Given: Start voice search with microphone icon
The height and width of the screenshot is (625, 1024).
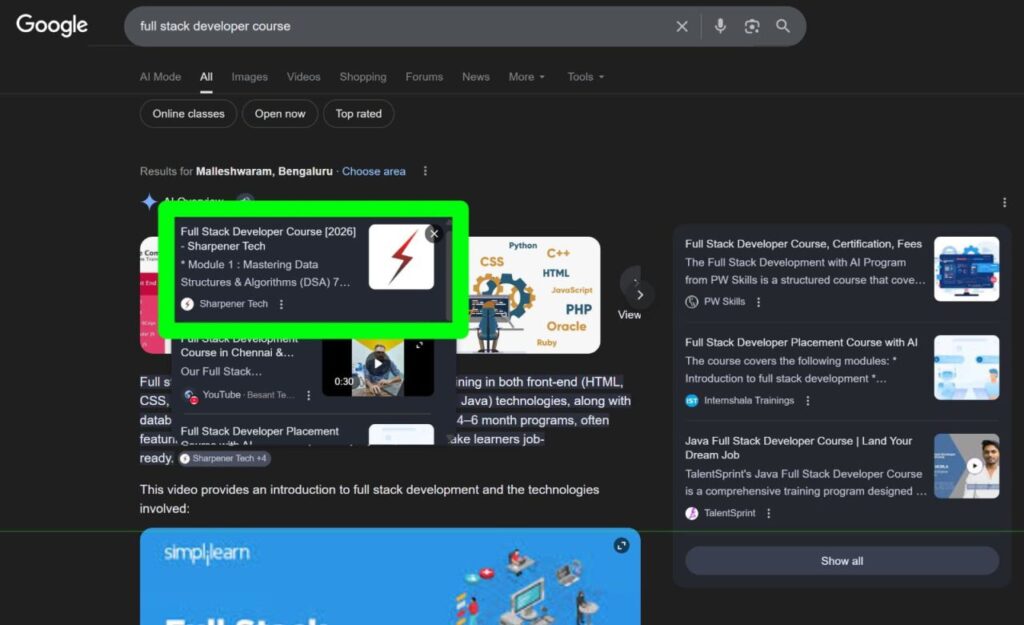Looking at the screenshot, I should [x=720, y=26].
